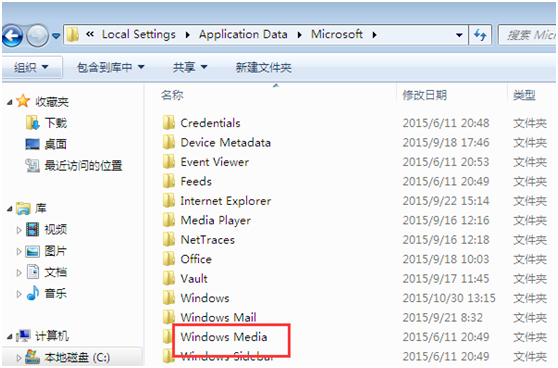Open the 共享 menu
The height and width of the screenshot is (368, 558).
pyautogui.click(x=190, y=67)
